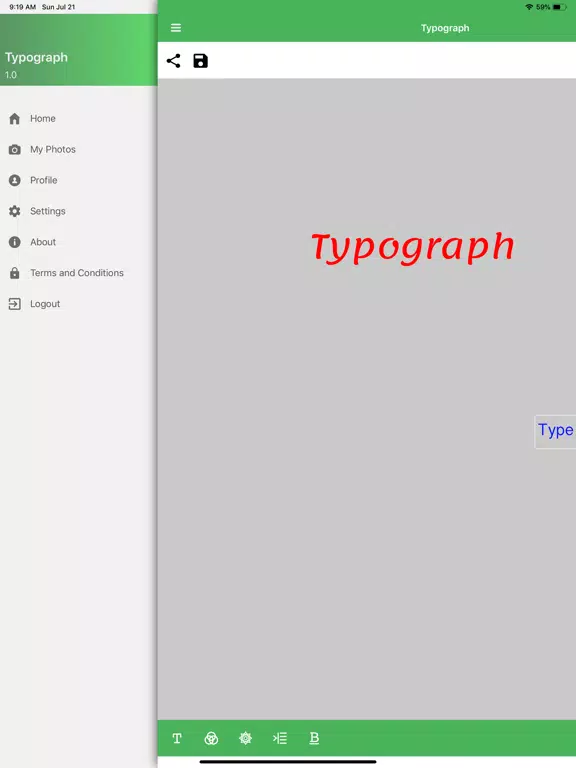Tap the battery status icon
This screenshot has width=576, height=768.
559,7
